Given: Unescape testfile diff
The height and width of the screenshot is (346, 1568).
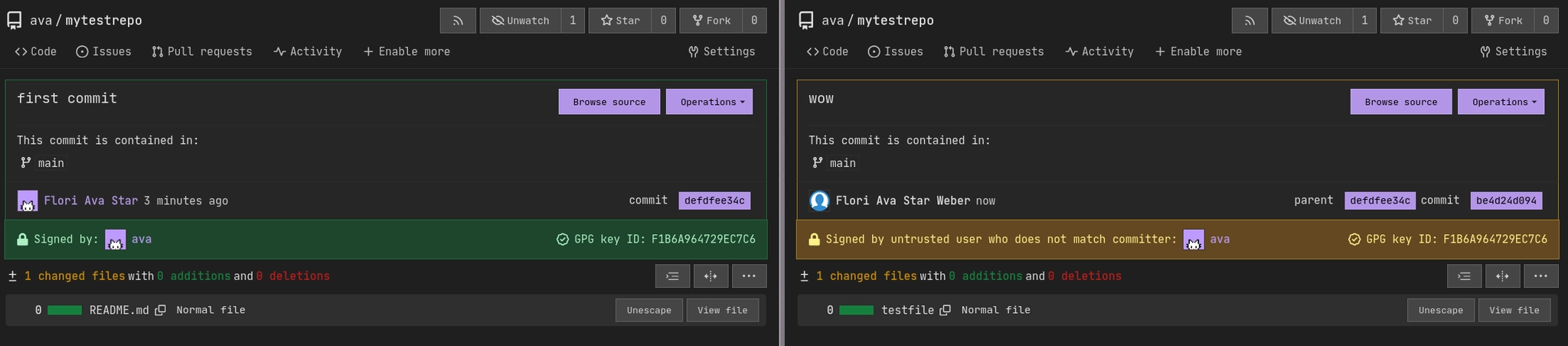Looking at the screenshot, I should (x=1441, y=310).
